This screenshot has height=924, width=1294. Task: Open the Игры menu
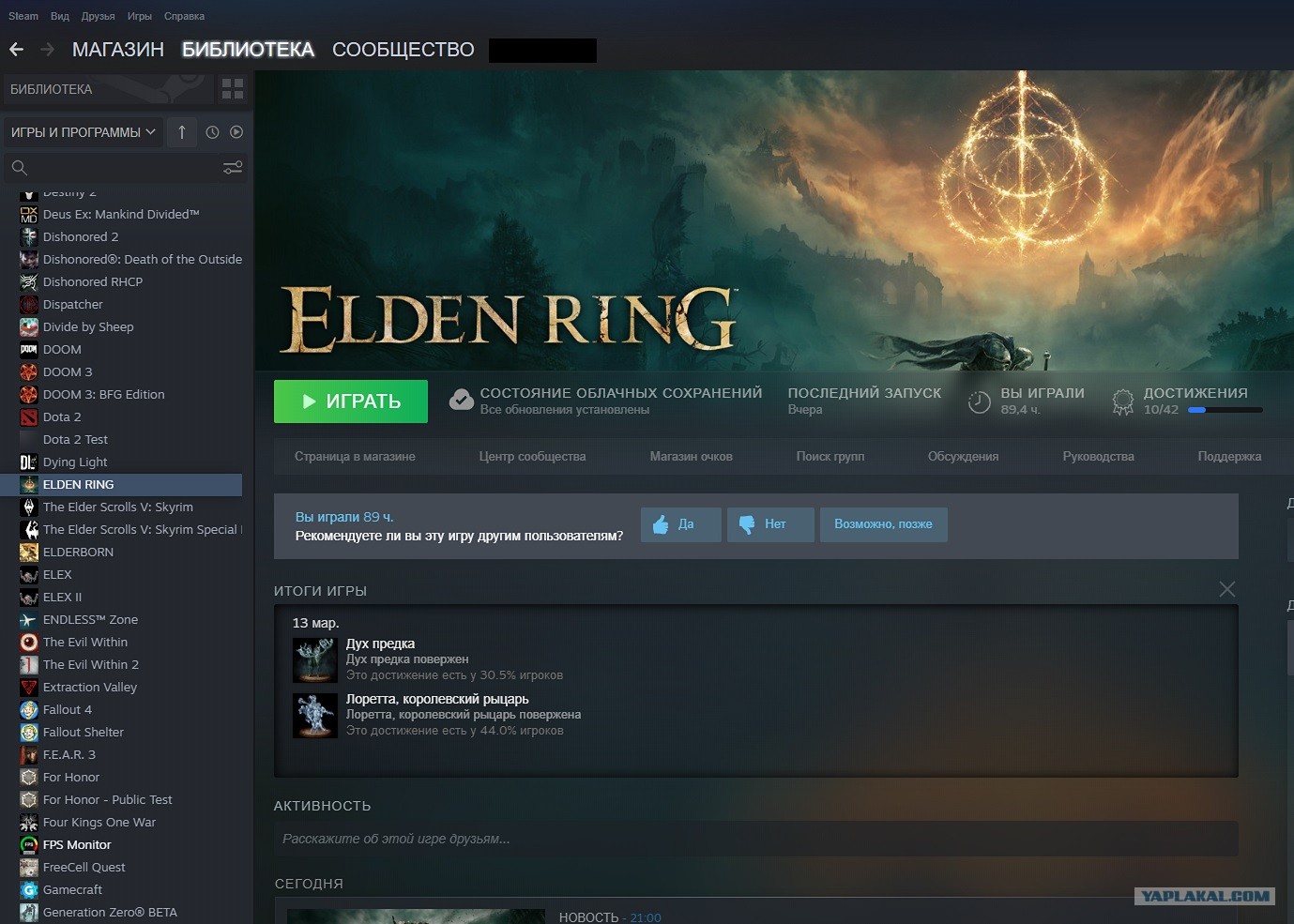[x=140, y=16]
